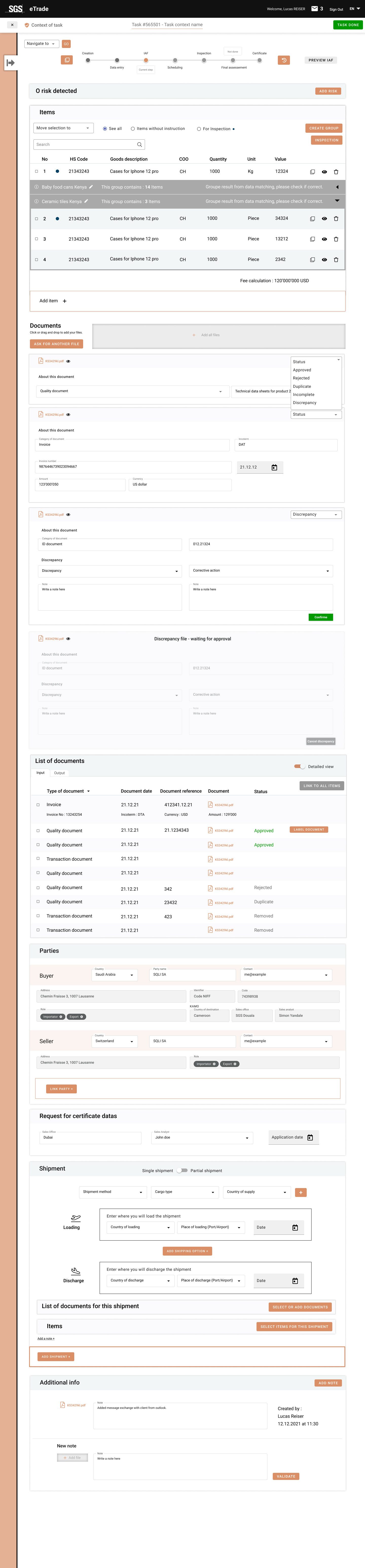Screen dimensions: 365x1568
Task: Click the plus icon next to Add item
Action: tap(64, 301)
